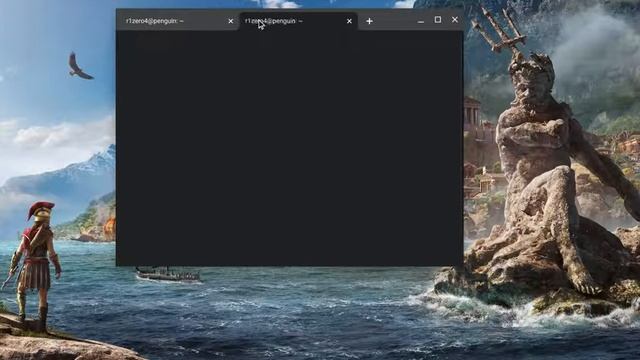Open a new terminal tab with plus icon
Screen dimensions: 640x360
click(369, 21)
